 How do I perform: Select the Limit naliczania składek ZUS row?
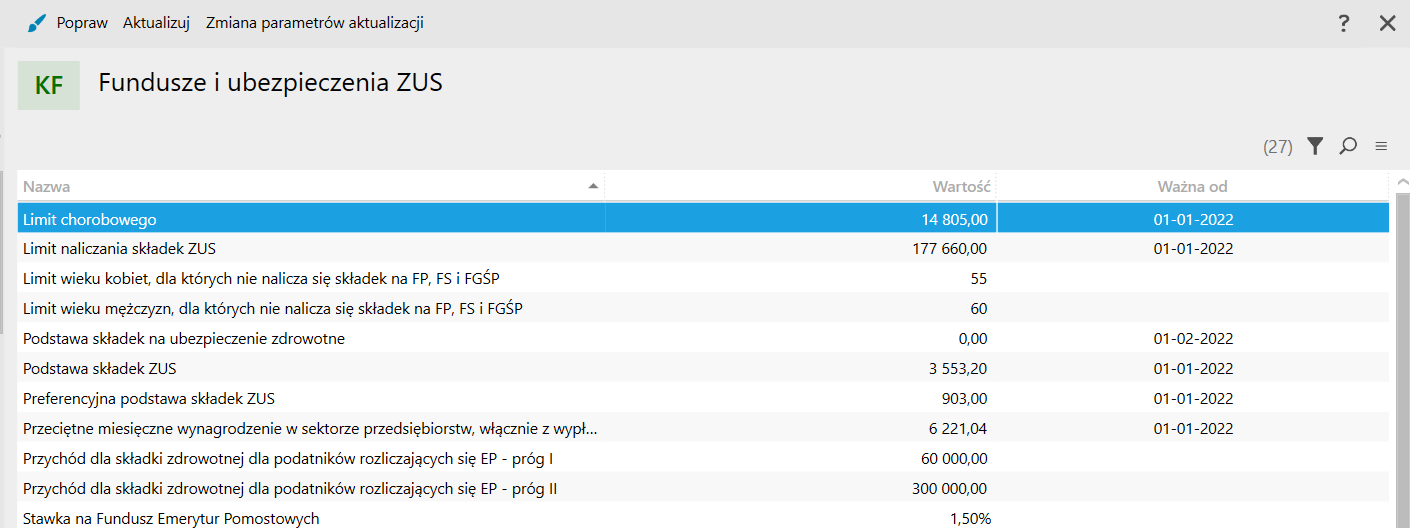click(x=703, y=248)
